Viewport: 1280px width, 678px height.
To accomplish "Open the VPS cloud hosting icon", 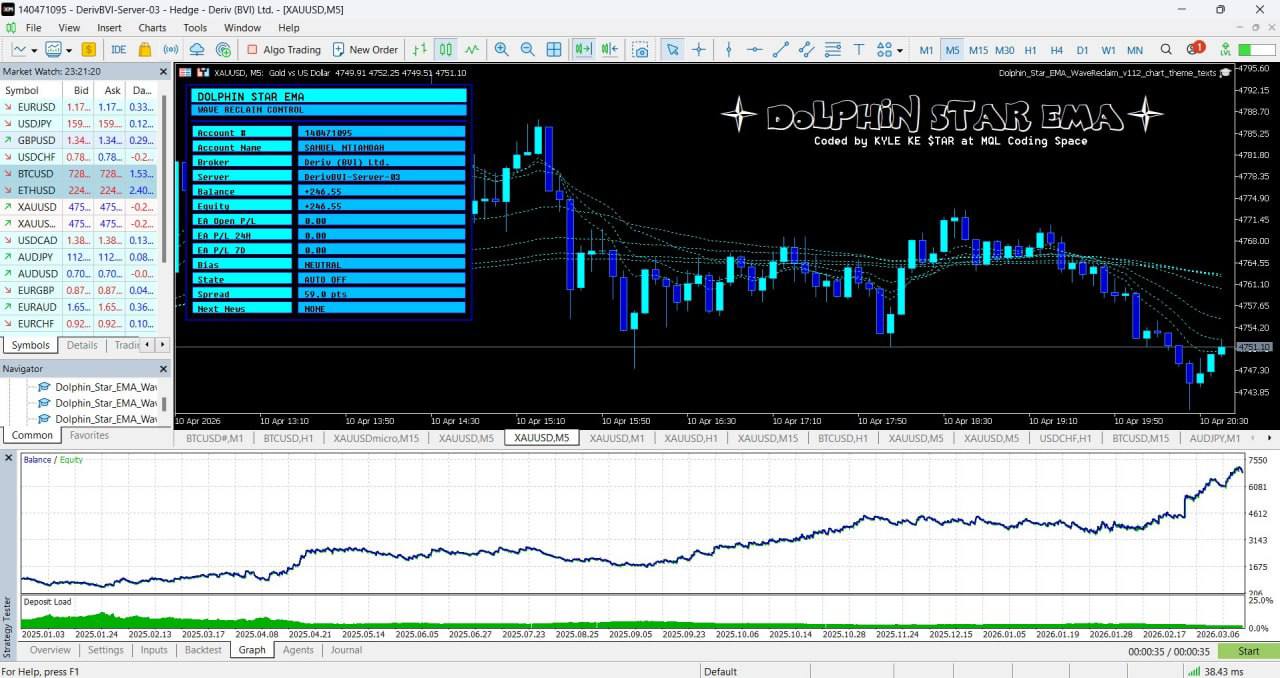I will pos(197,49).
